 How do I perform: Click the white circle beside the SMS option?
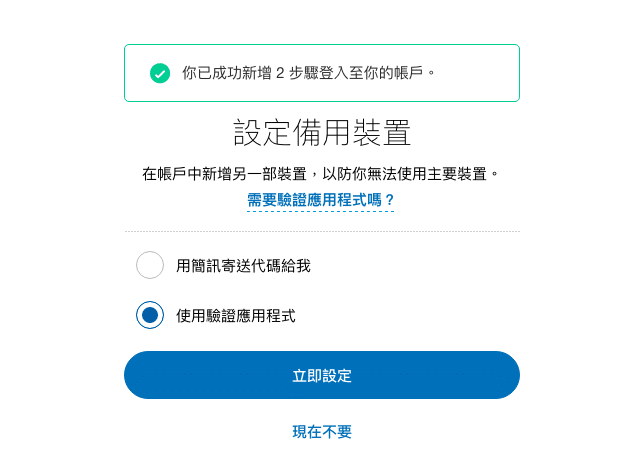(150, 265)
